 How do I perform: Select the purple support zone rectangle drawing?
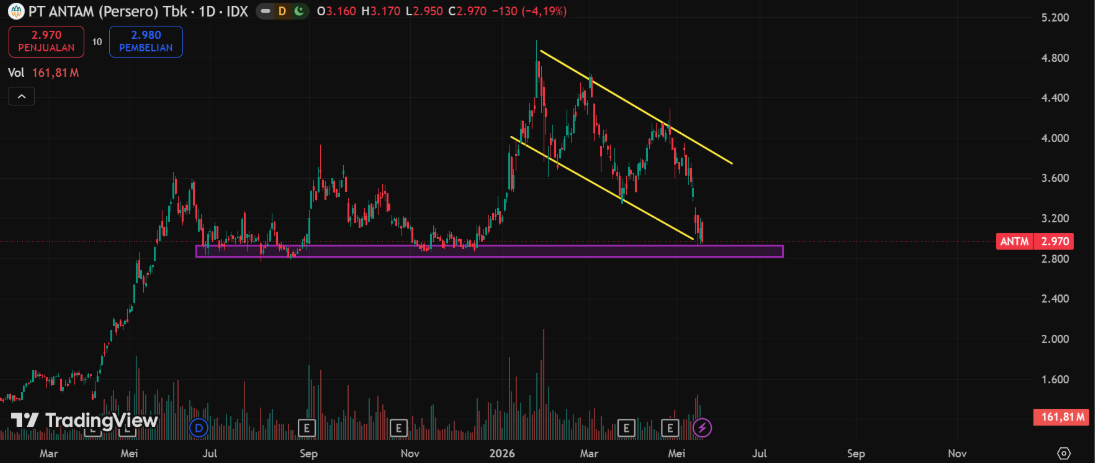coord(489,251)
